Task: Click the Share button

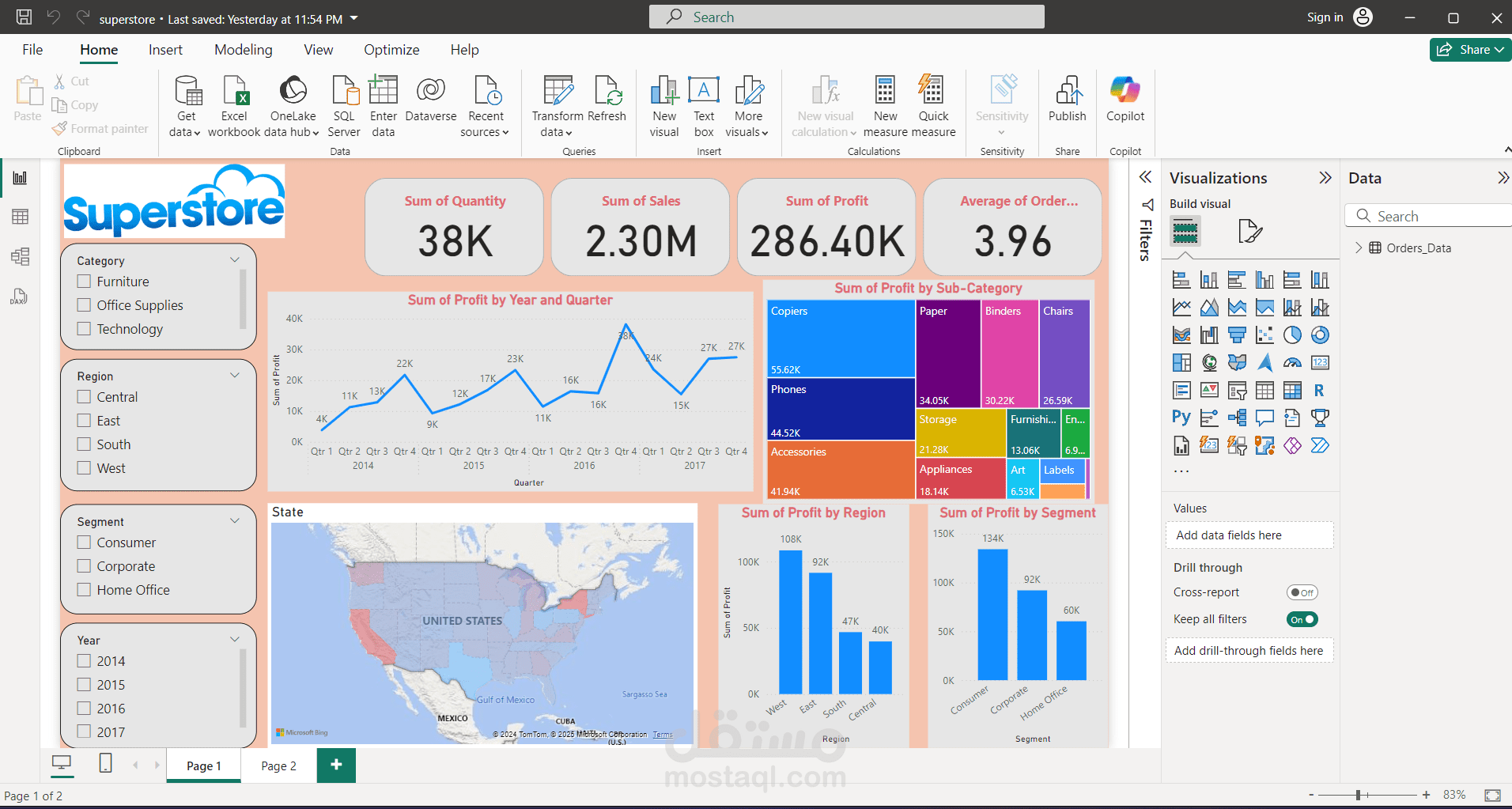Action: 1470,49
